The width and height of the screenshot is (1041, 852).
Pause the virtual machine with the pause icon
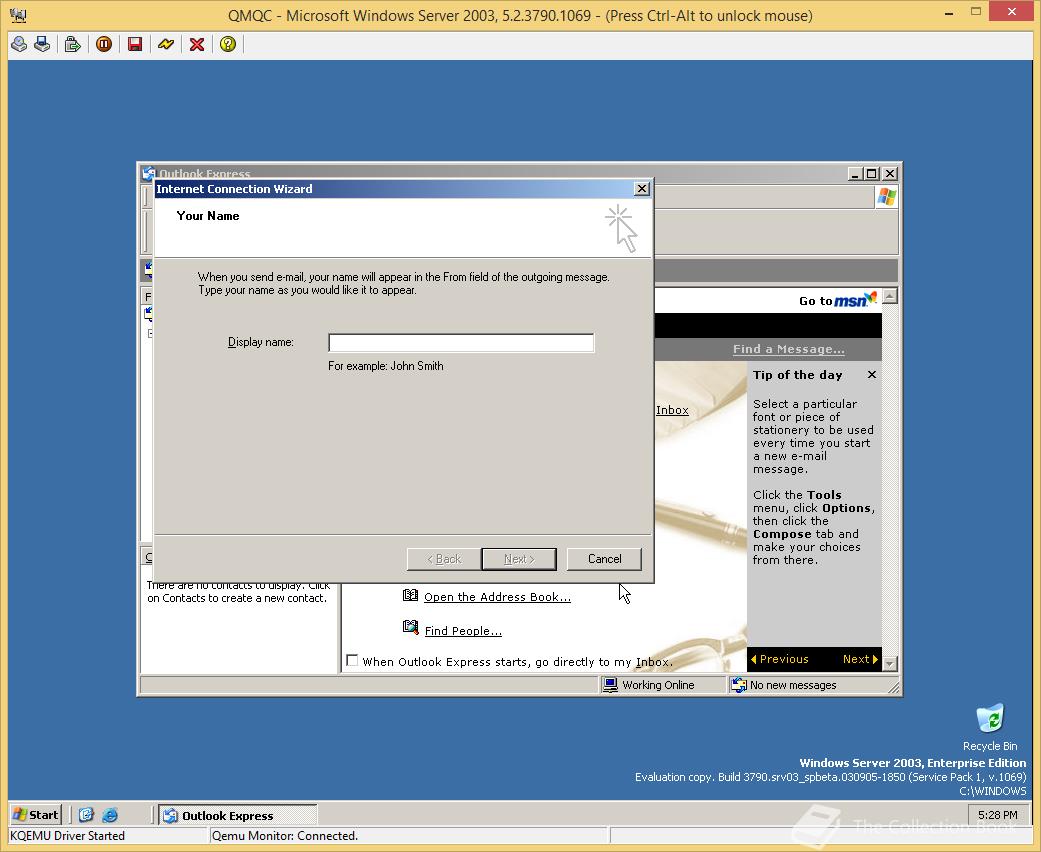[x=104, y=44]
